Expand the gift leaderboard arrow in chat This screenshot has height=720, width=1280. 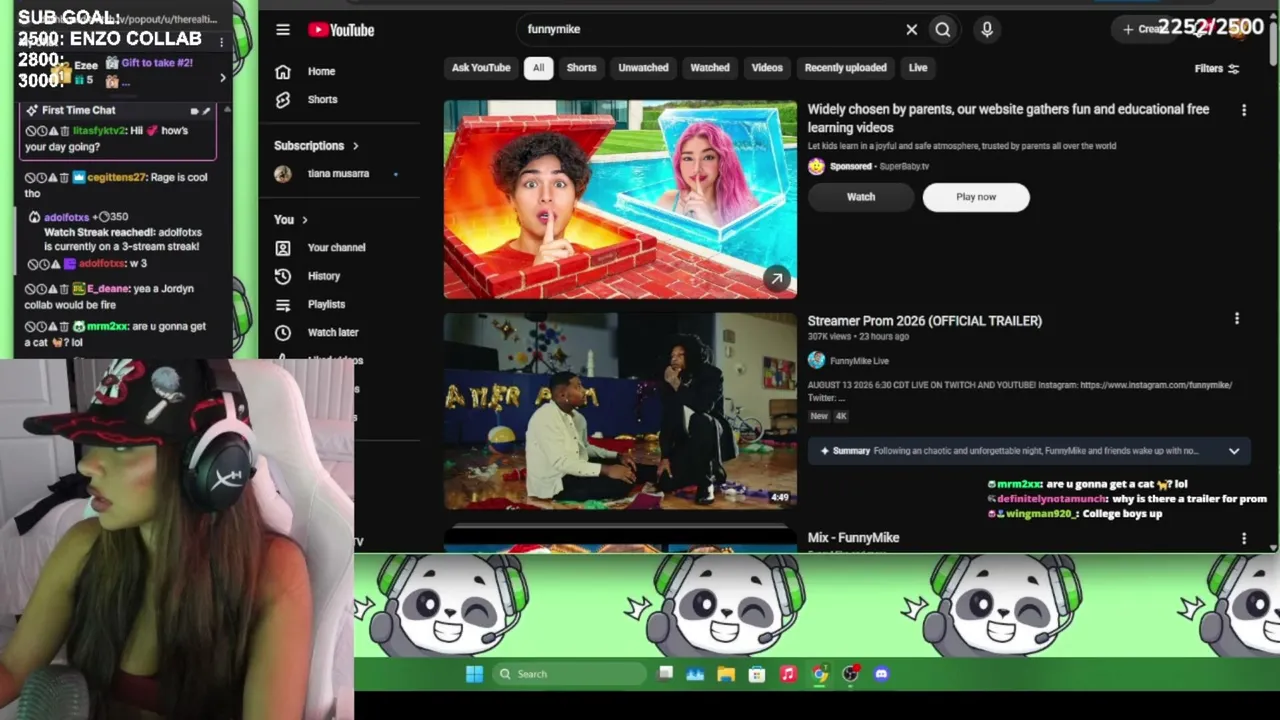[x=223, y=77]
